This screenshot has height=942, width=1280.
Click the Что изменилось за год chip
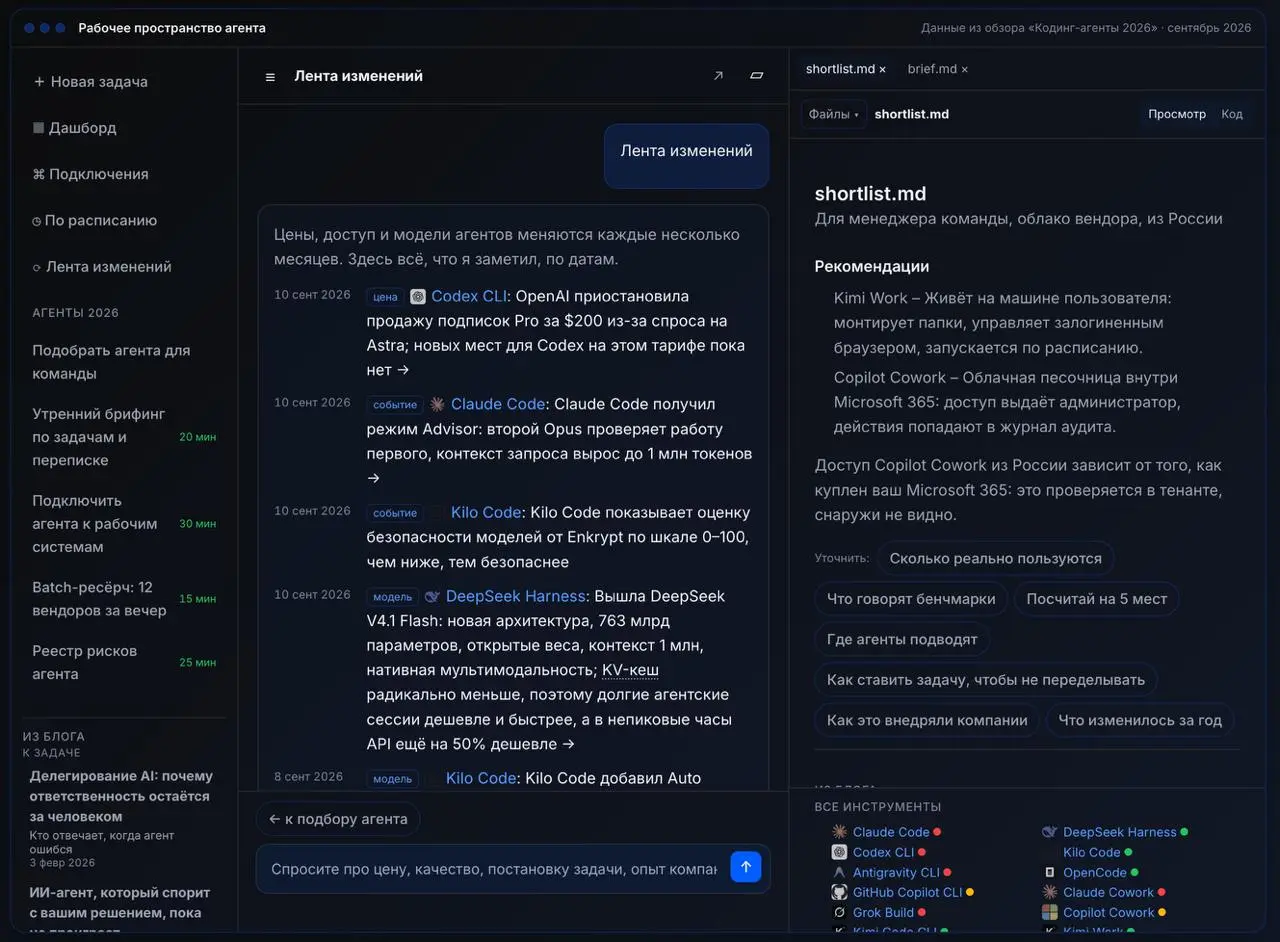[1140, 720]
